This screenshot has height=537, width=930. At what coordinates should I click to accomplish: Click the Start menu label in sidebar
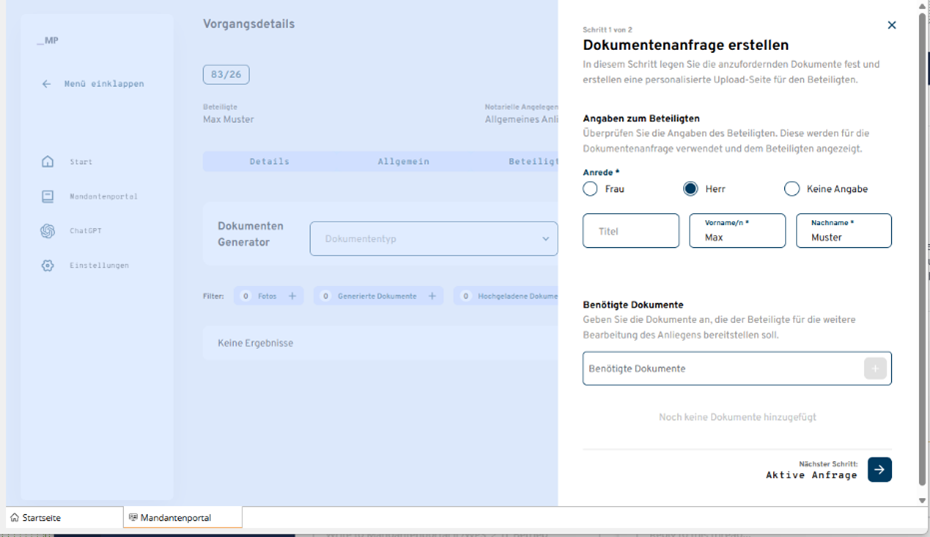click(x=81, y=161)
